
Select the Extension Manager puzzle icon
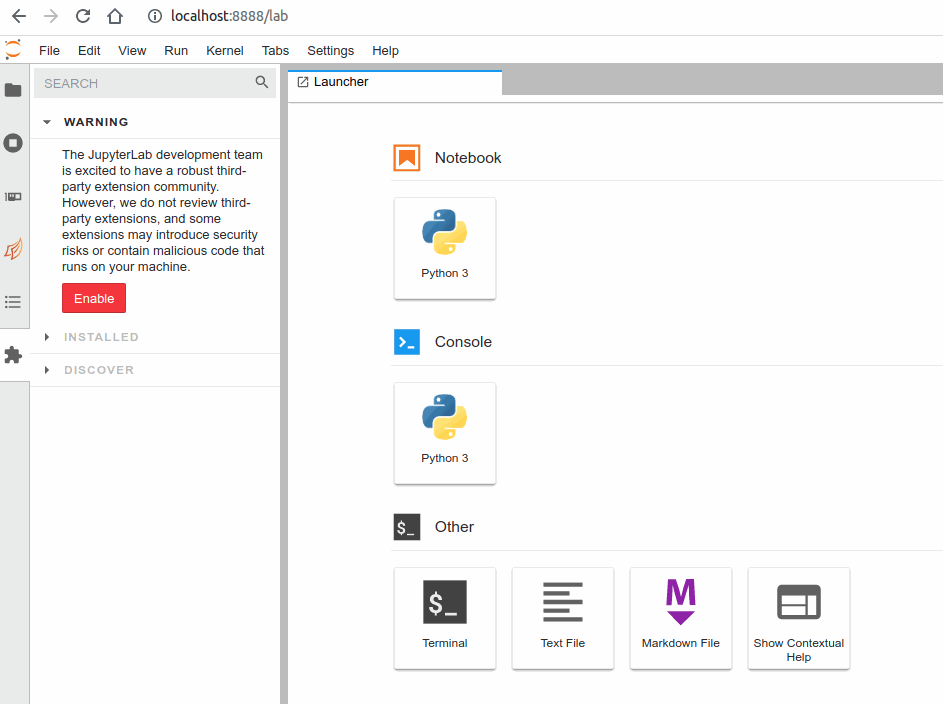13,355
